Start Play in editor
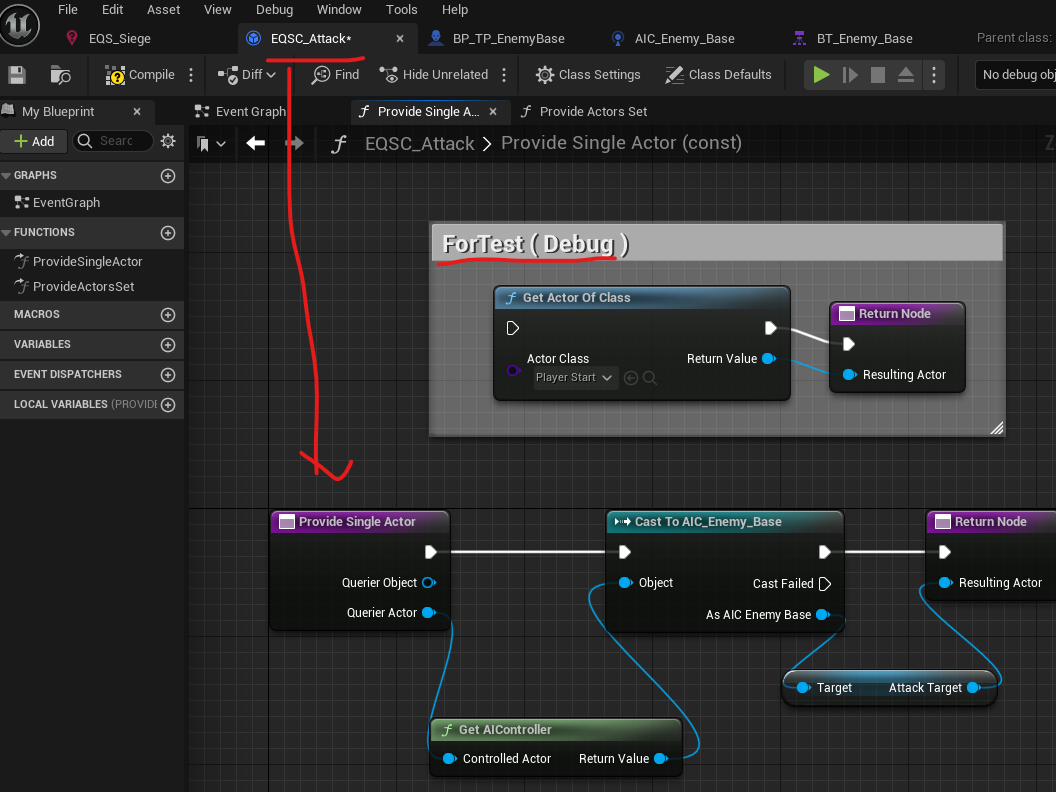Image resolution: width=1056 pixels, height=792 pixels. coord(821,75)
